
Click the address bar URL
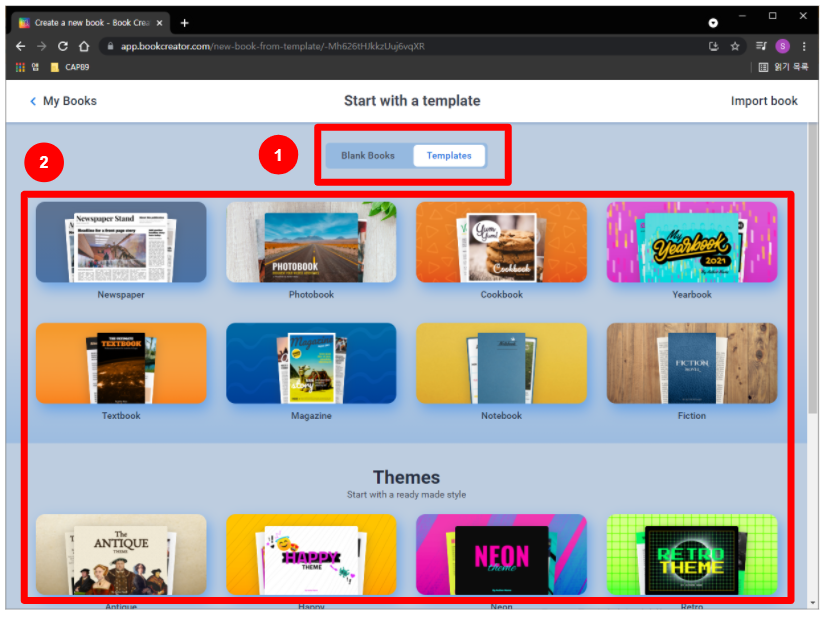[x=273, y=46]
